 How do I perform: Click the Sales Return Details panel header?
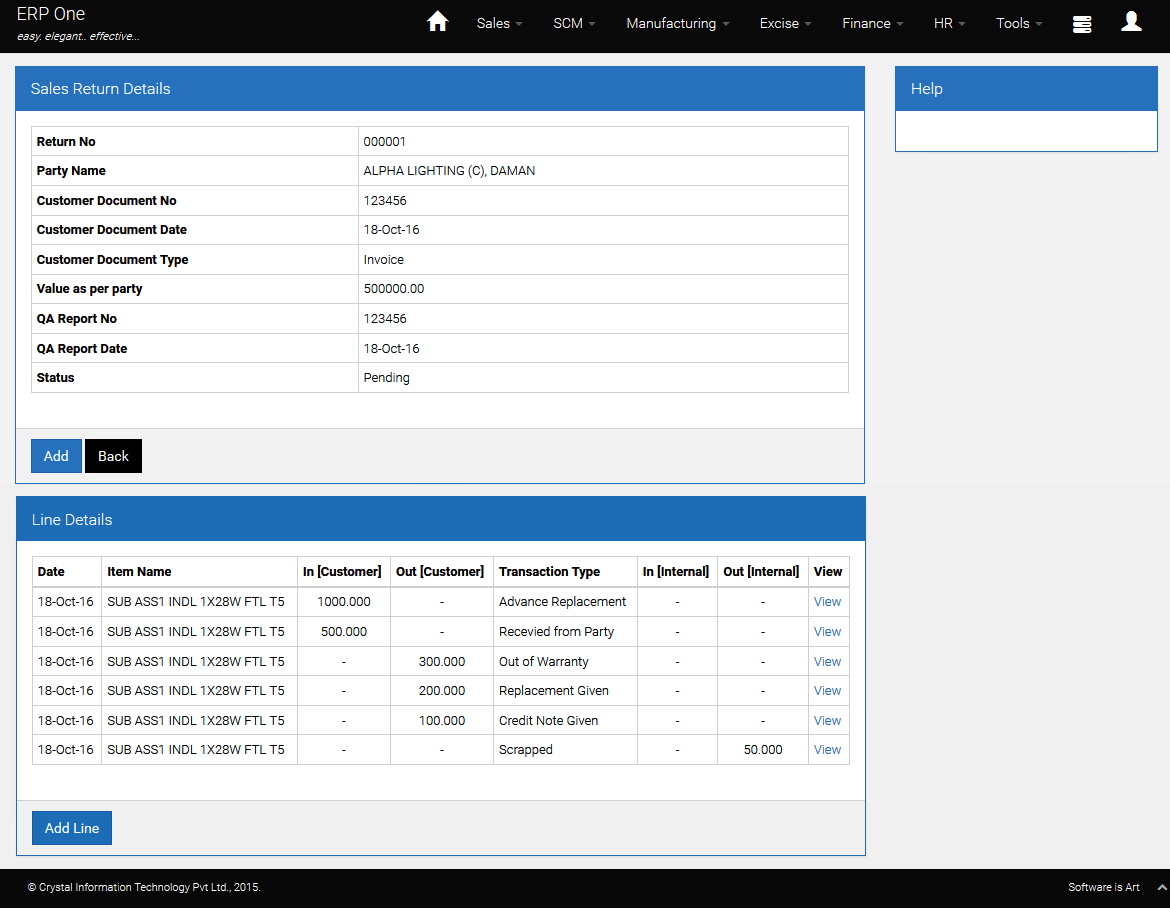click(440, 89)
